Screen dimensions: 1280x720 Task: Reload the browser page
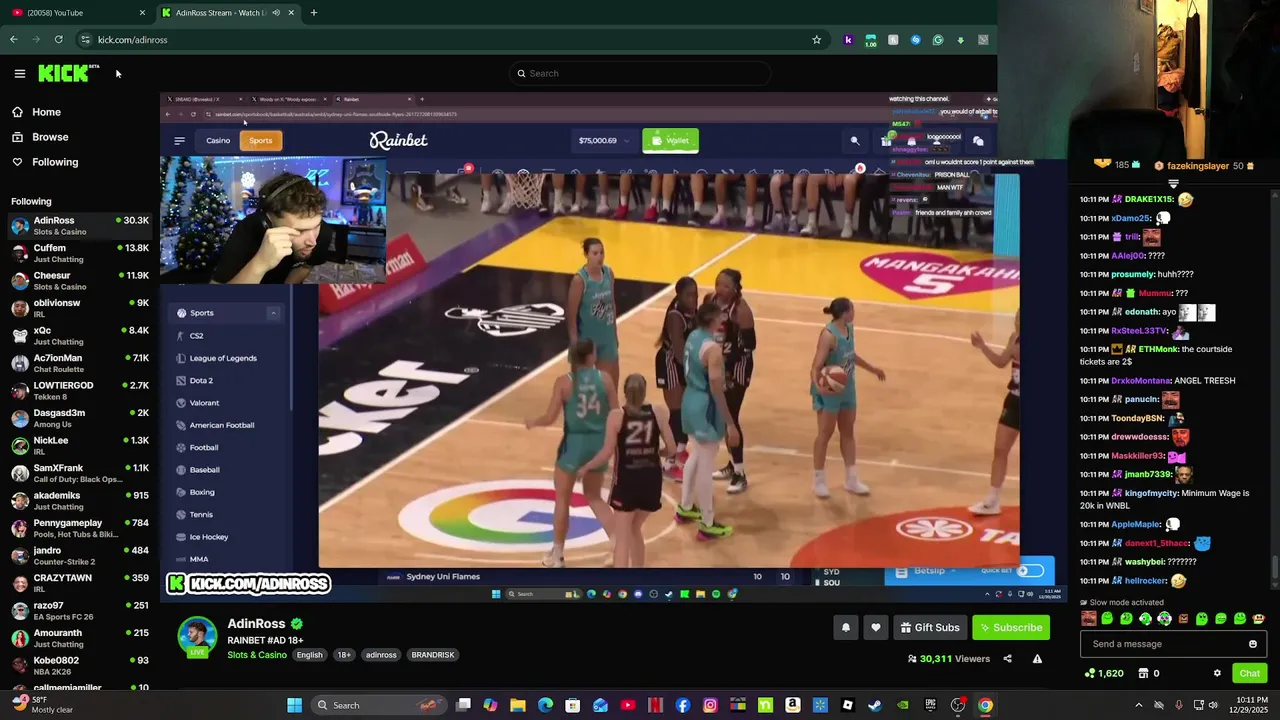point(58,40)
